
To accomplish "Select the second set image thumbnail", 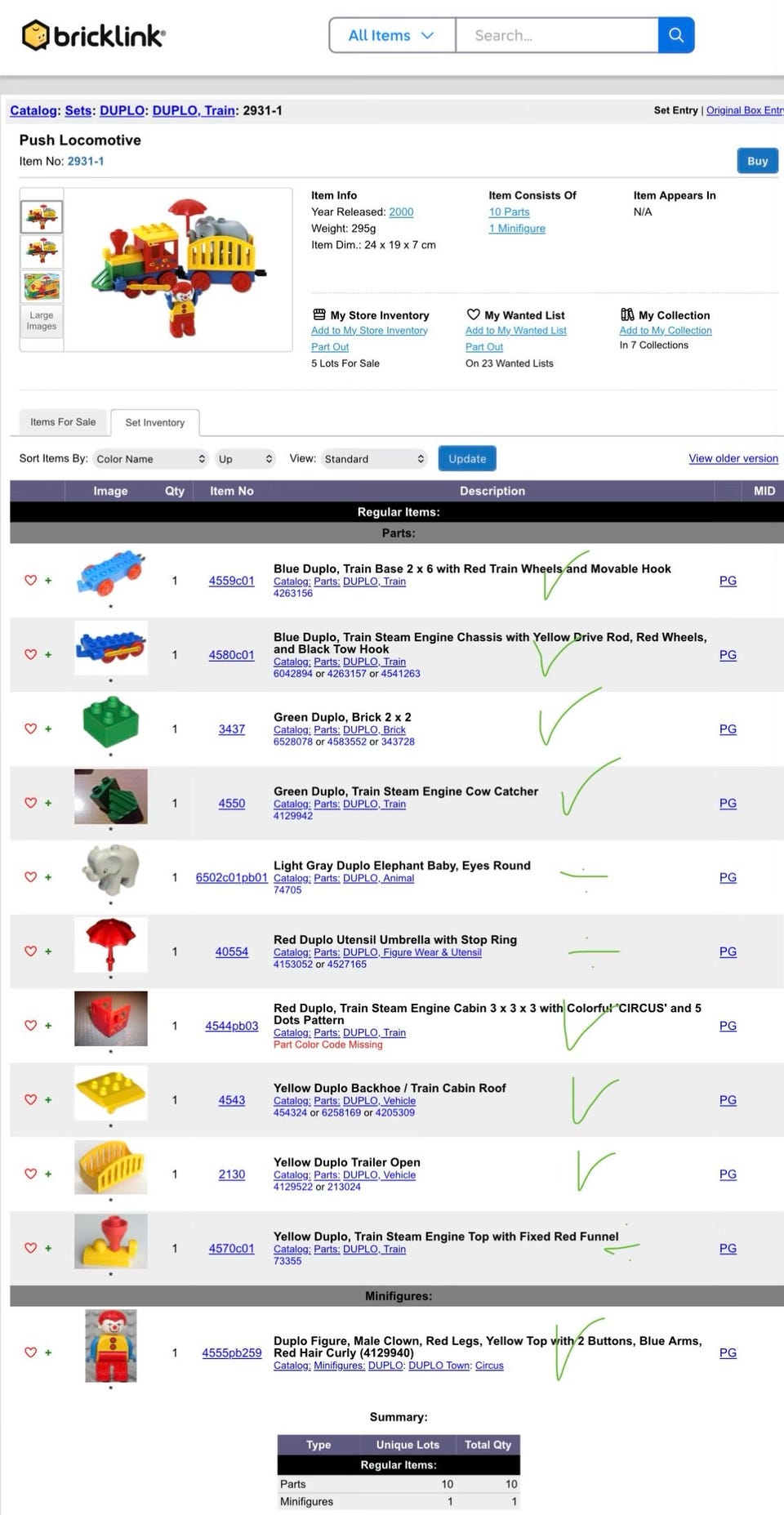I will click(x=42, y=252).
